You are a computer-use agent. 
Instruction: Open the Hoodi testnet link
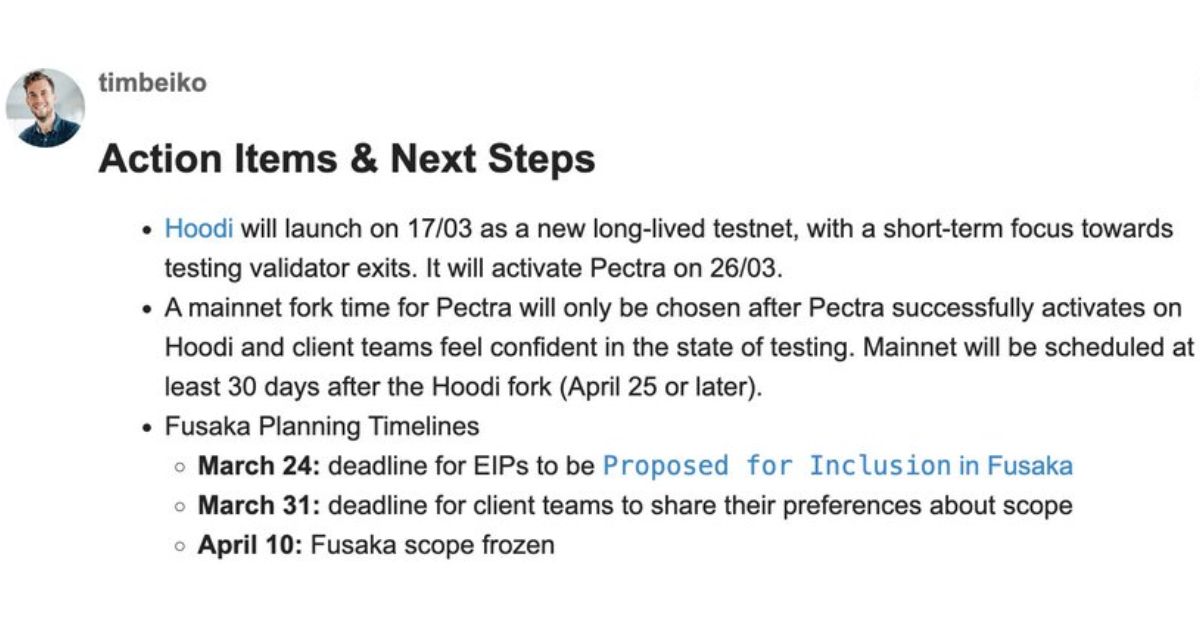point(199,228)
